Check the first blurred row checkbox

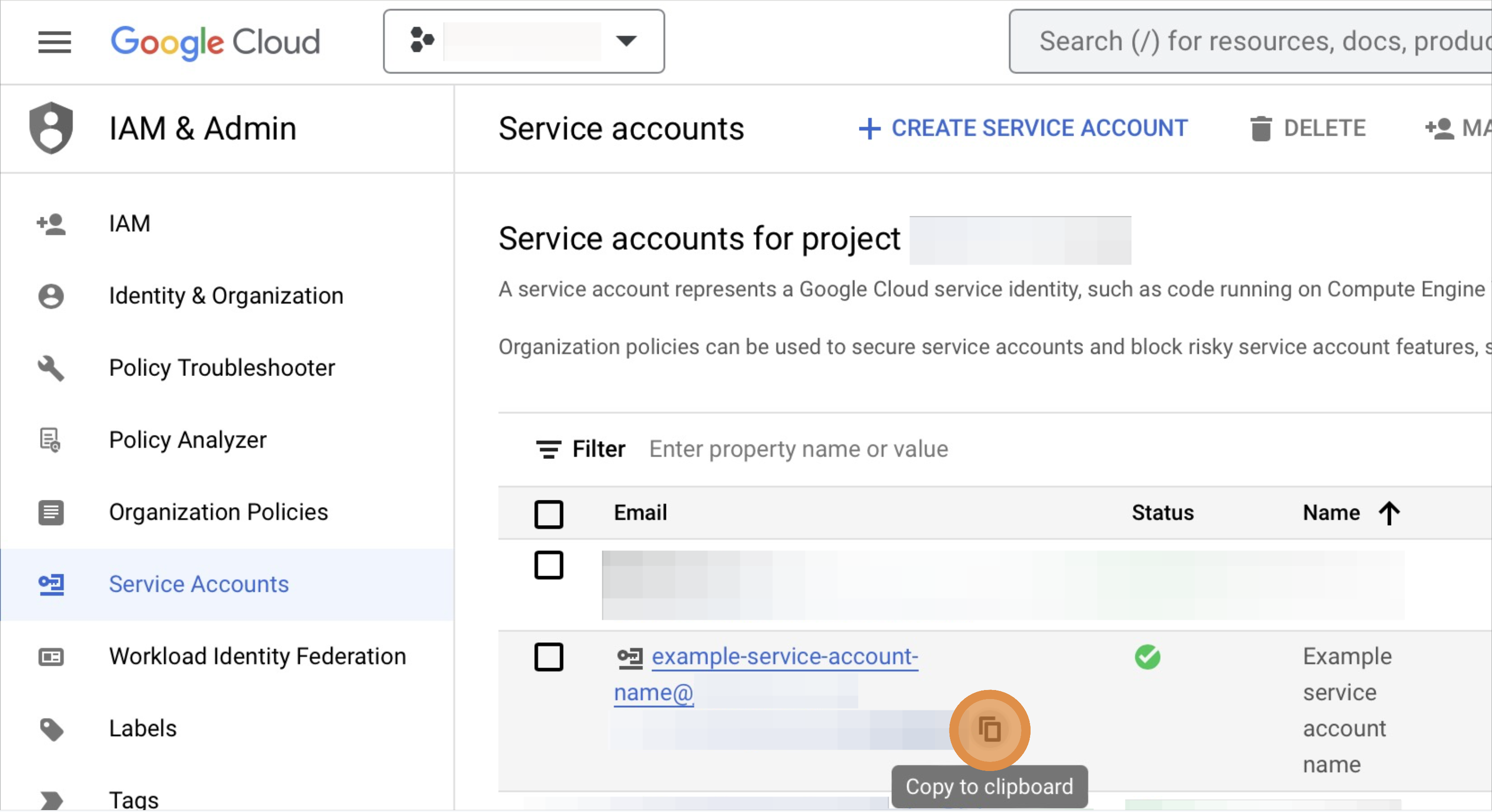(x=548, y=565)
